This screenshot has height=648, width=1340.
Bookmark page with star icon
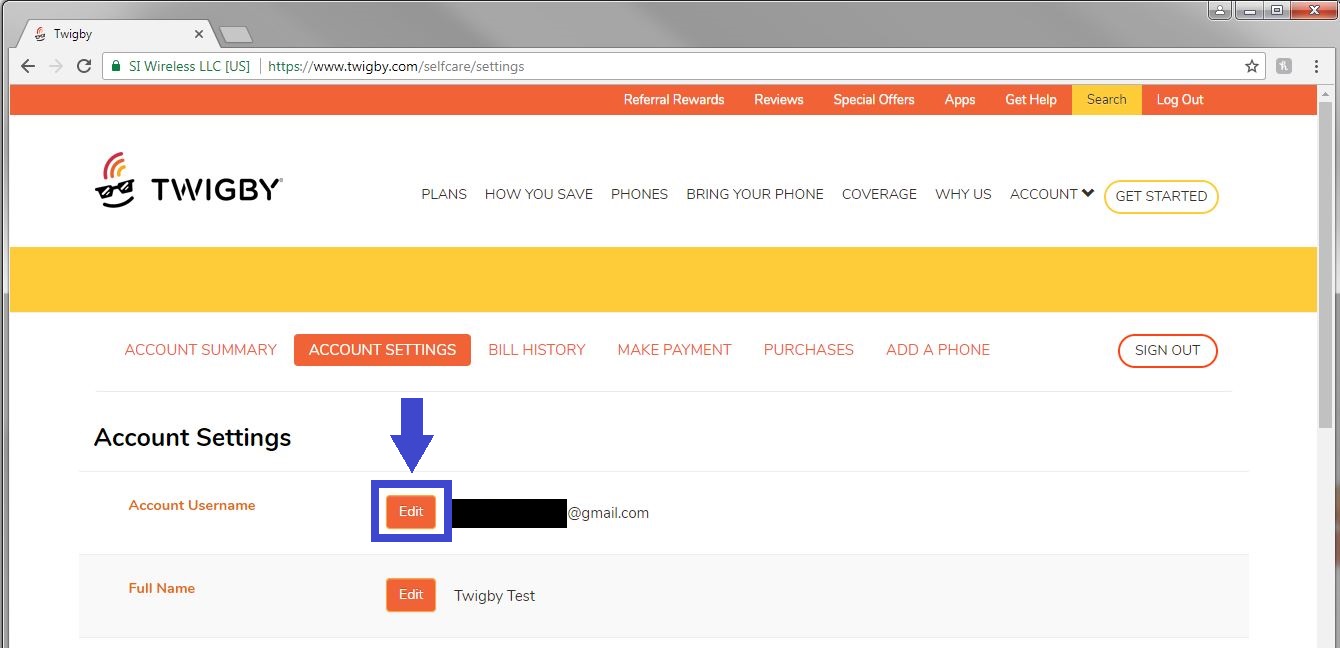pos(1251,67)
